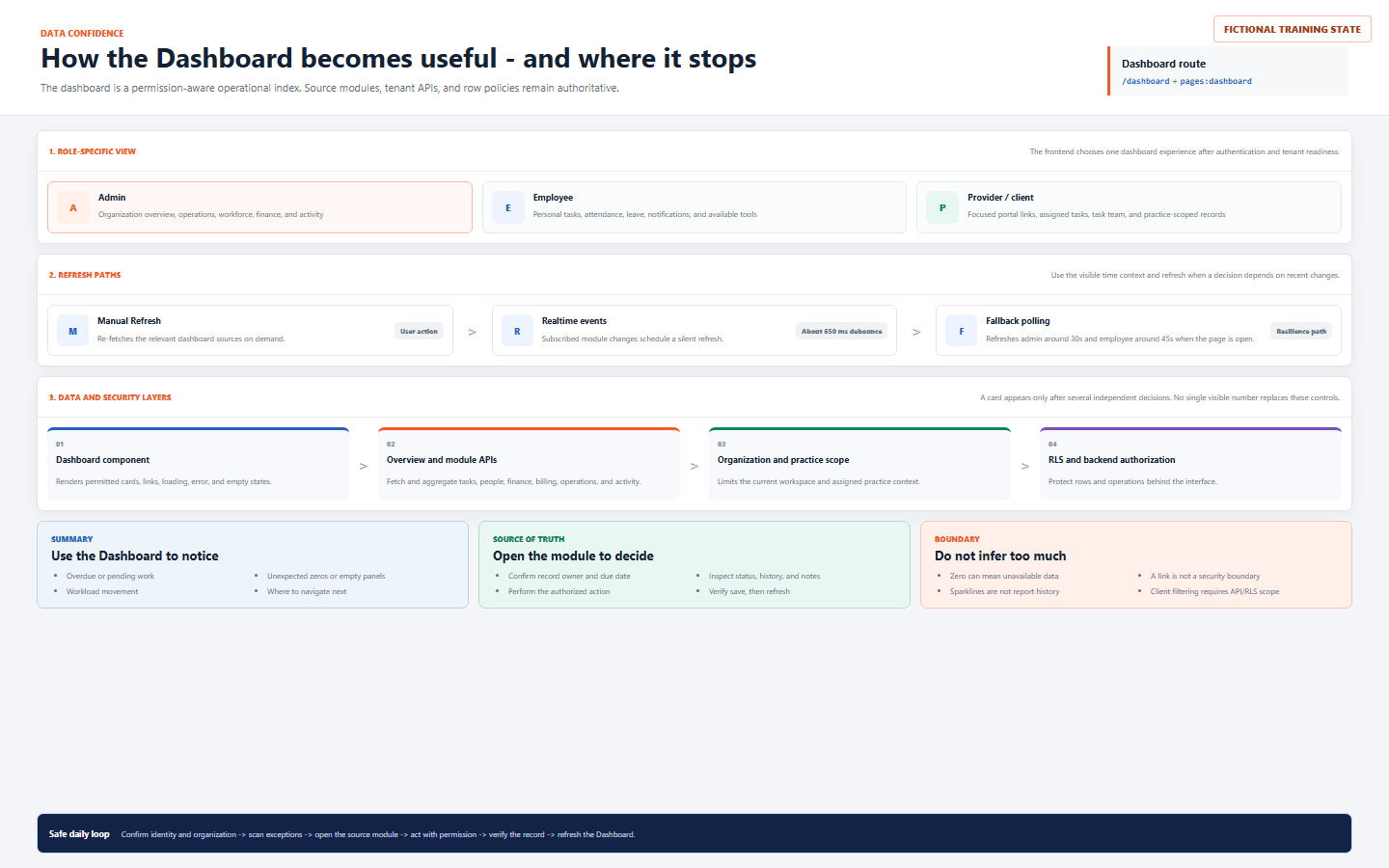Click the Fallback polling F icon
This screenshot has height=868, width=1389.
click(961, 331)
